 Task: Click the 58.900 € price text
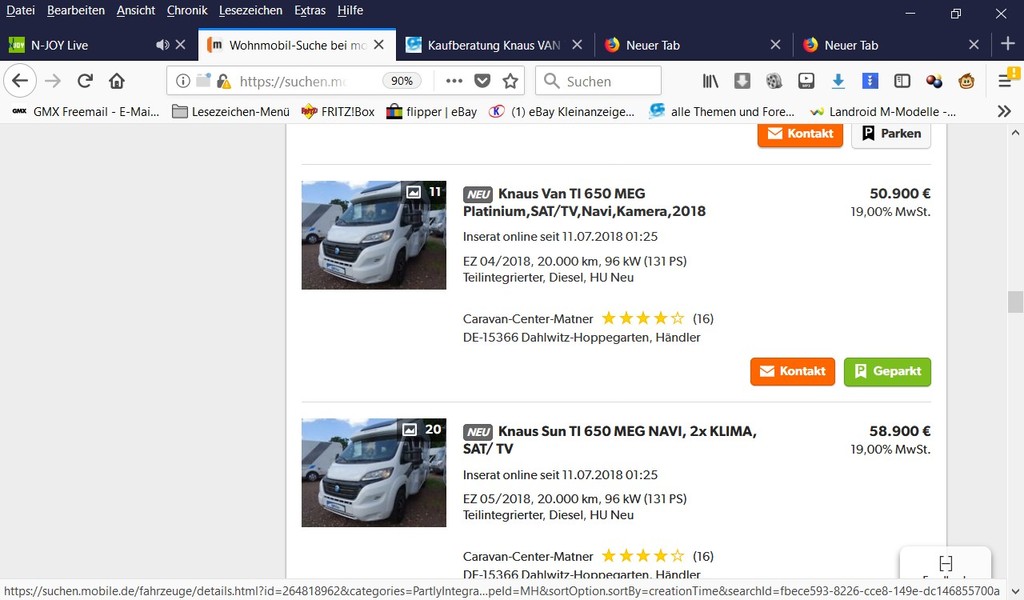[900, 431]
